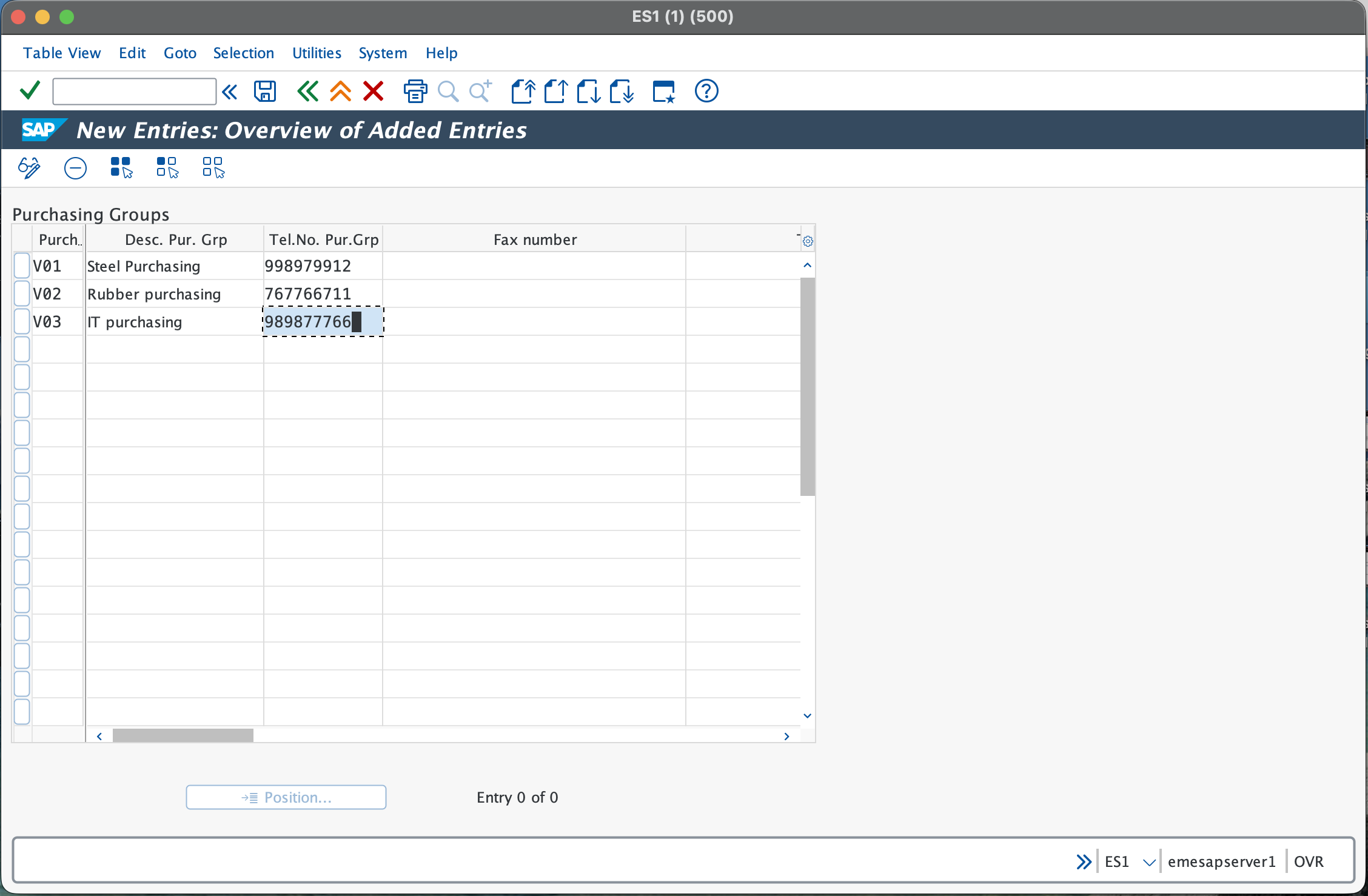Select row V03 via its row selector
This screenshot has width=1368, height=896.
point(22,321)
